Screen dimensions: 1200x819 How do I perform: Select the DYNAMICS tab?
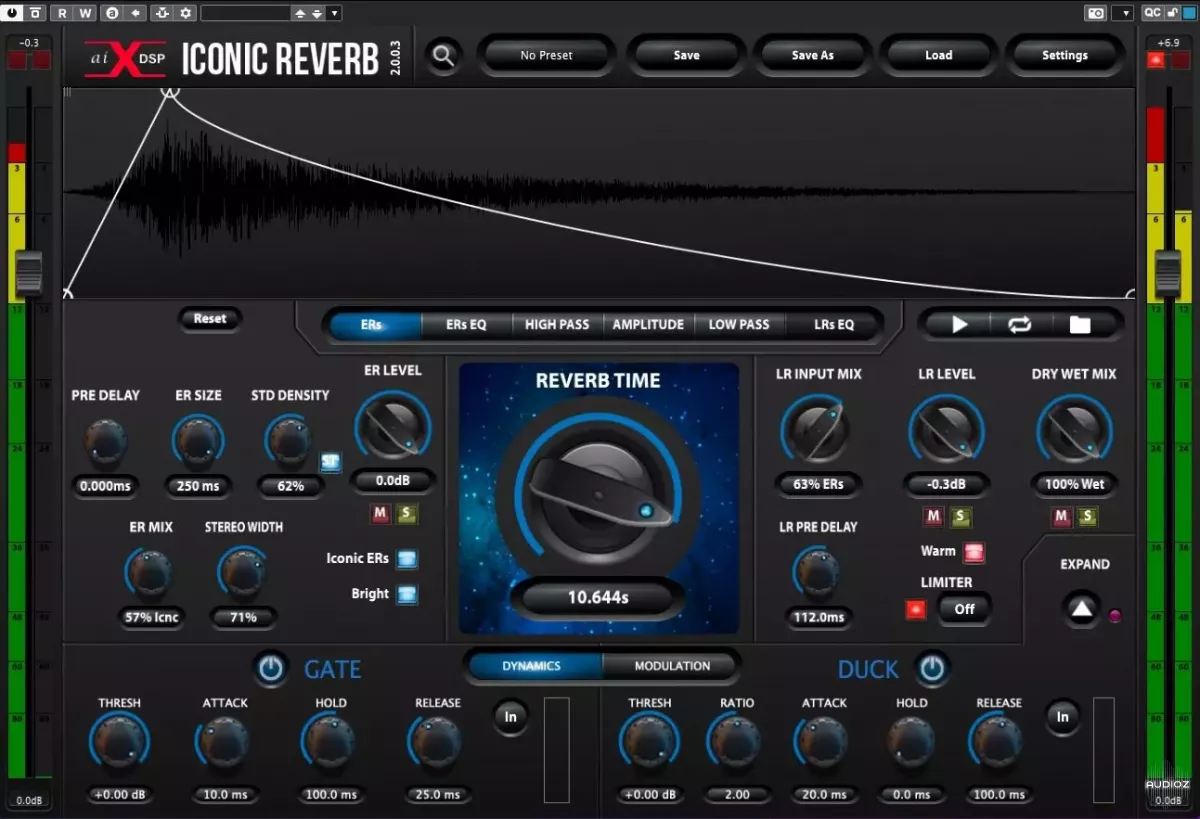click(x=532, y=666)
